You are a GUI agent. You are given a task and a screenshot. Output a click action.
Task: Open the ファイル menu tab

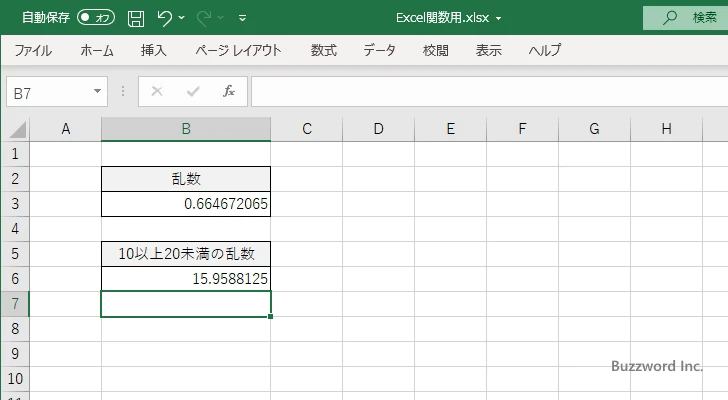point(33,50)
